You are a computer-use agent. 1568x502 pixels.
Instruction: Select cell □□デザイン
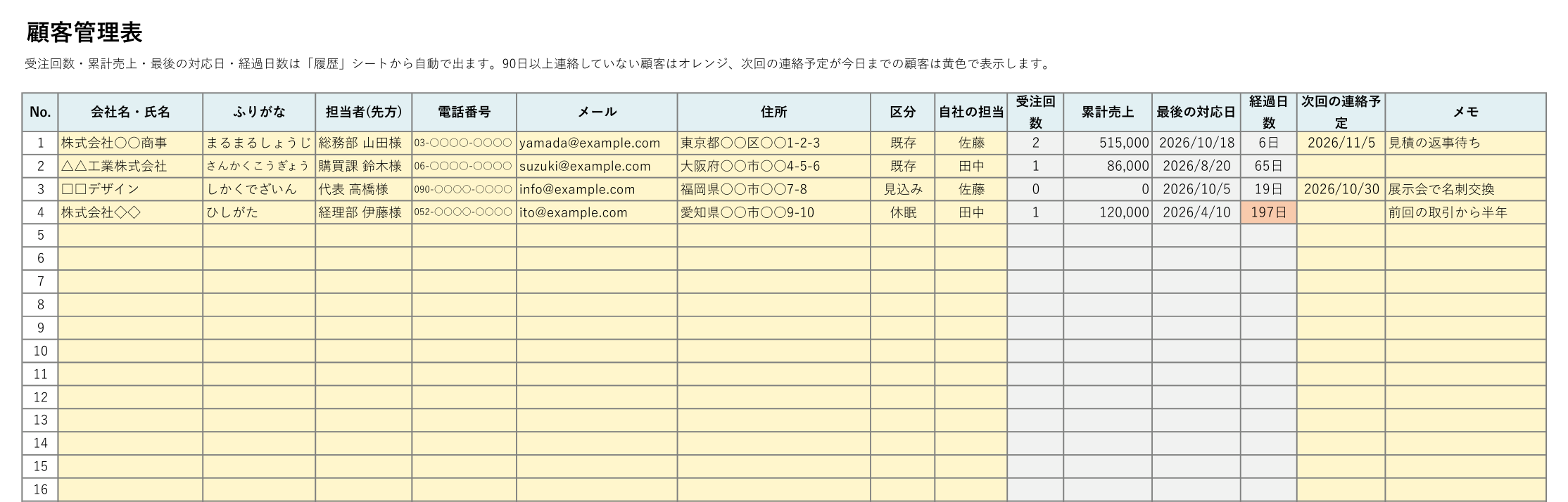(130, 189)
